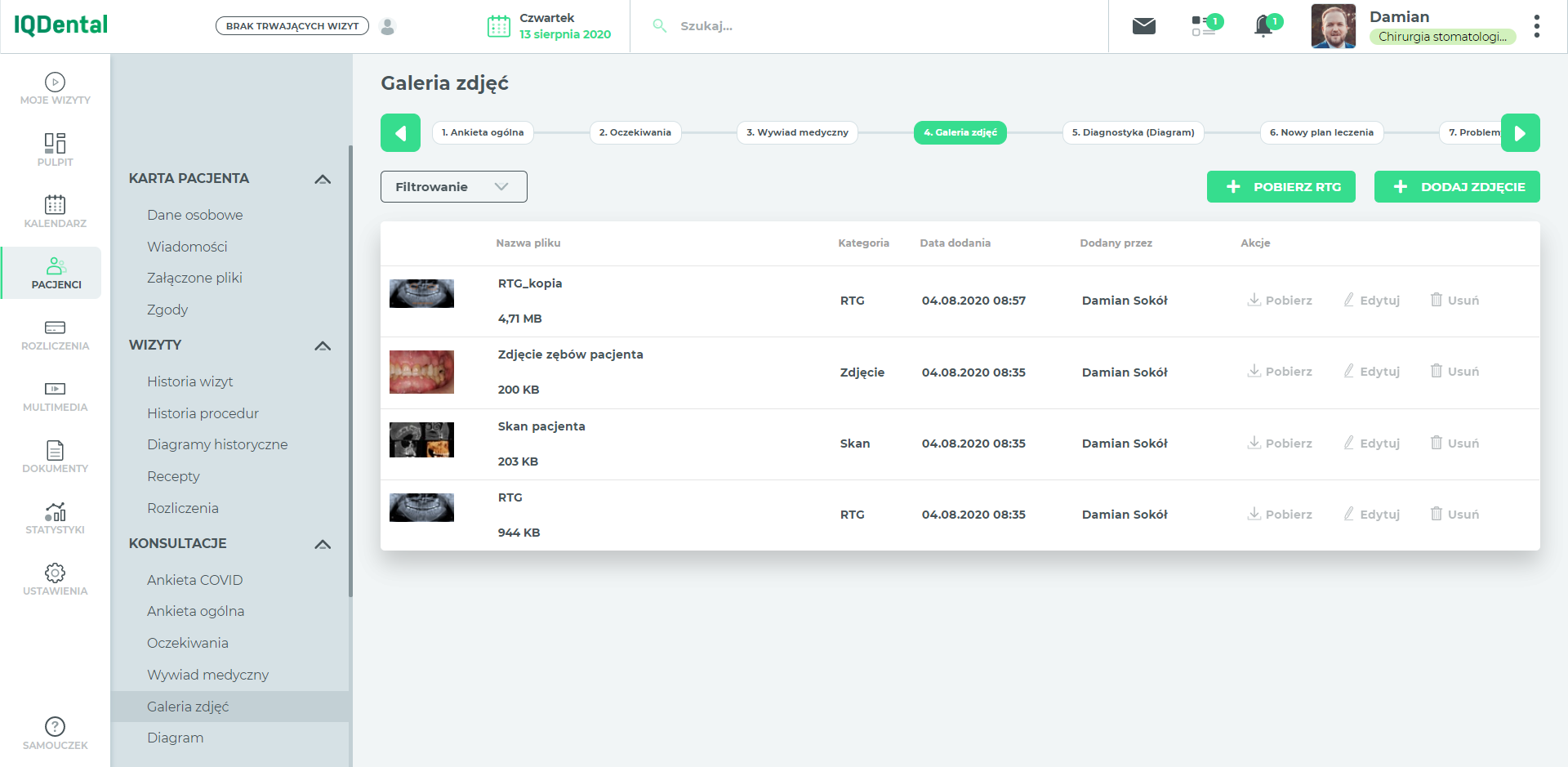Viewport: 1568px width, 767px height.
Task: Open the three-dot user menu
Action: pyautogui.click(x=1537, y=26)
